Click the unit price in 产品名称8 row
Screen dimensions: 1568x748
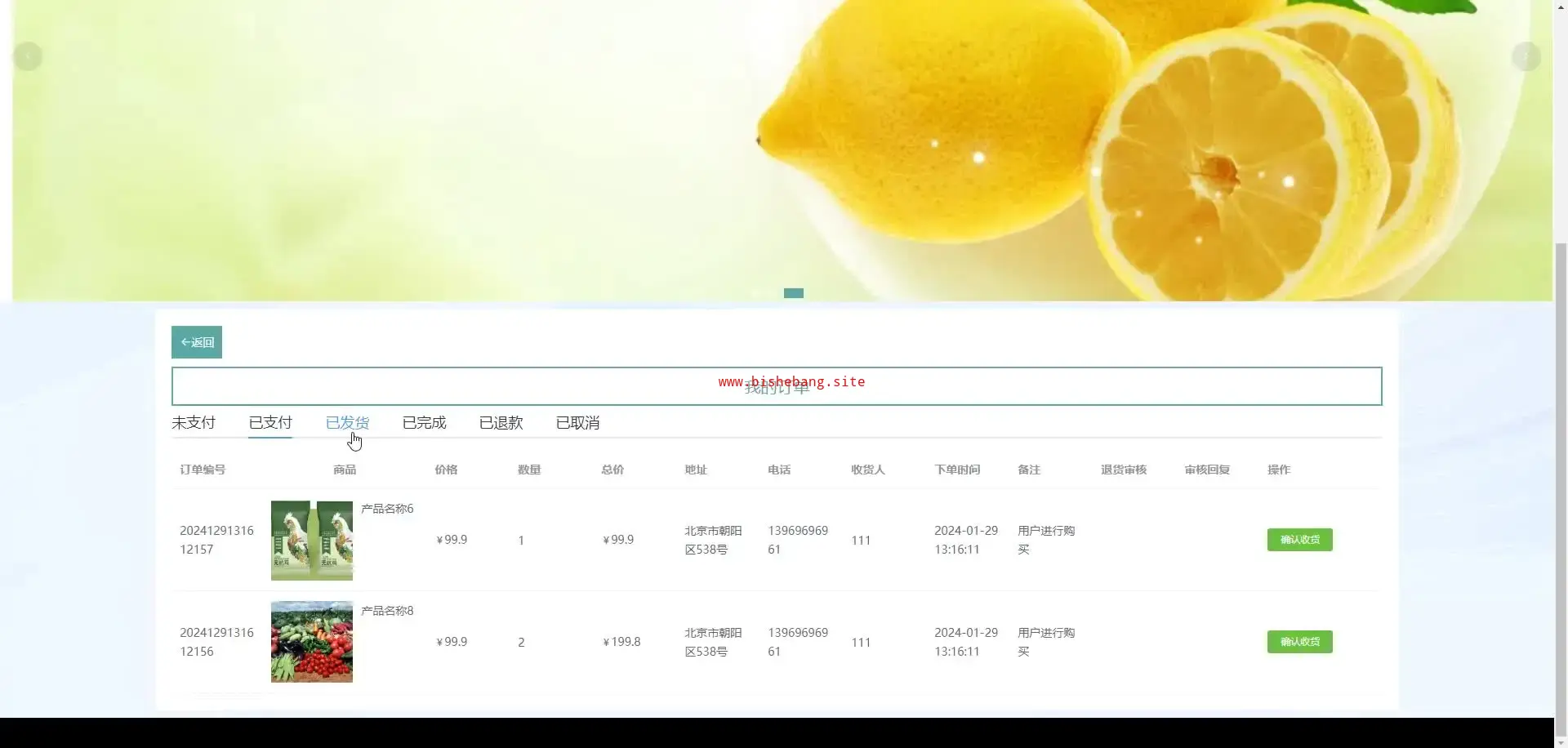452,642
